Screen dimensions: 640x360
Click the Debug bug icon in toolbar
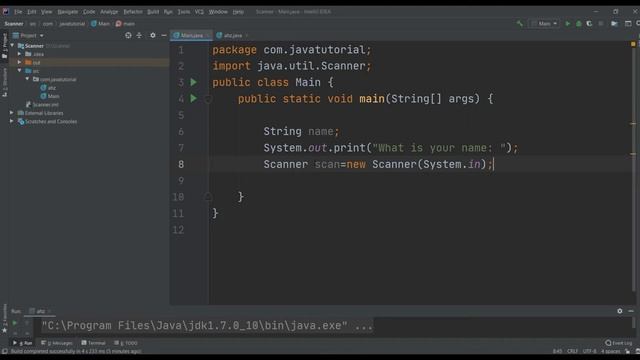point(578,24)
